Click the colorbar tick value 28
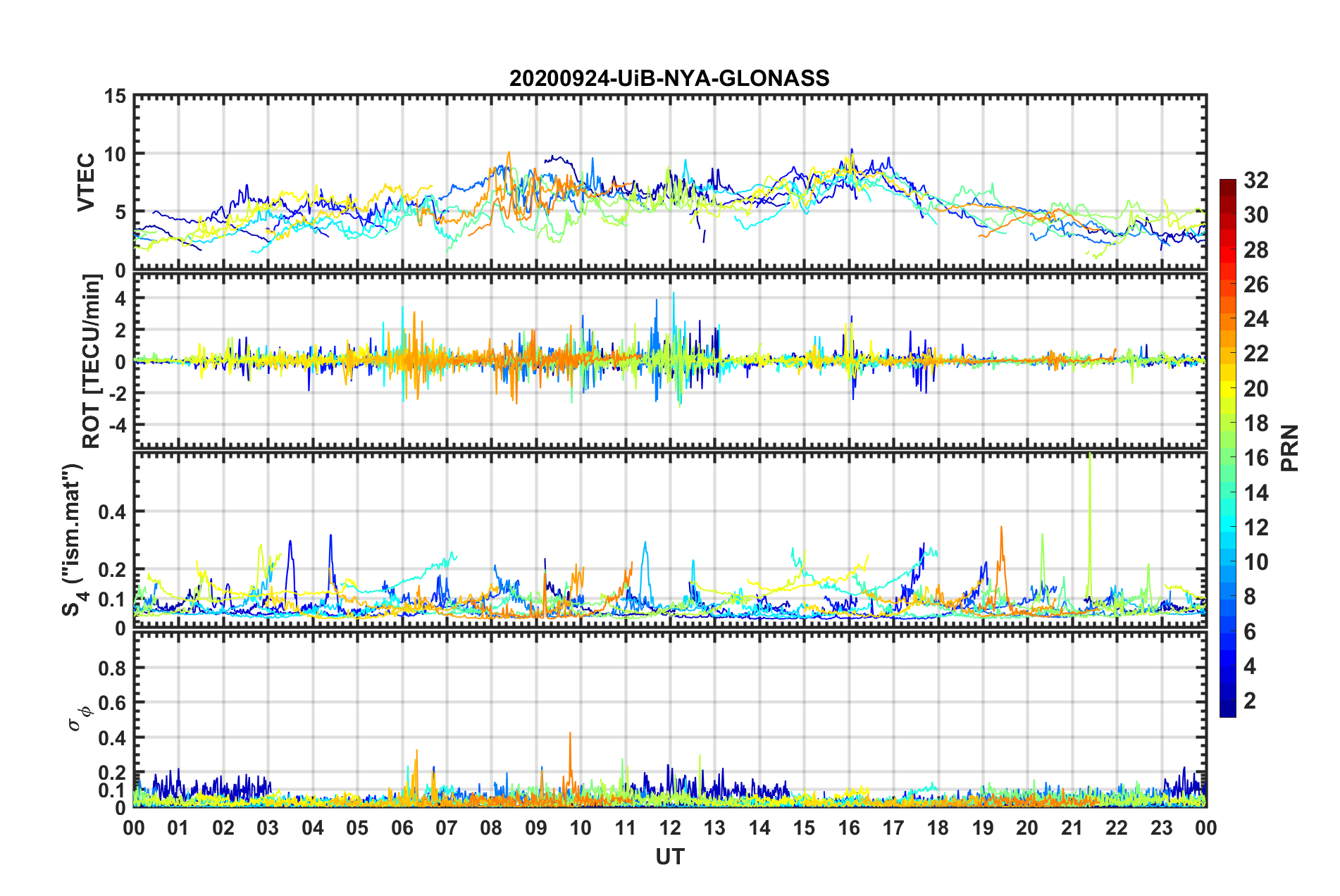Image resolution: width=1340 pixels, height=896 pixels. [1255, 250]
